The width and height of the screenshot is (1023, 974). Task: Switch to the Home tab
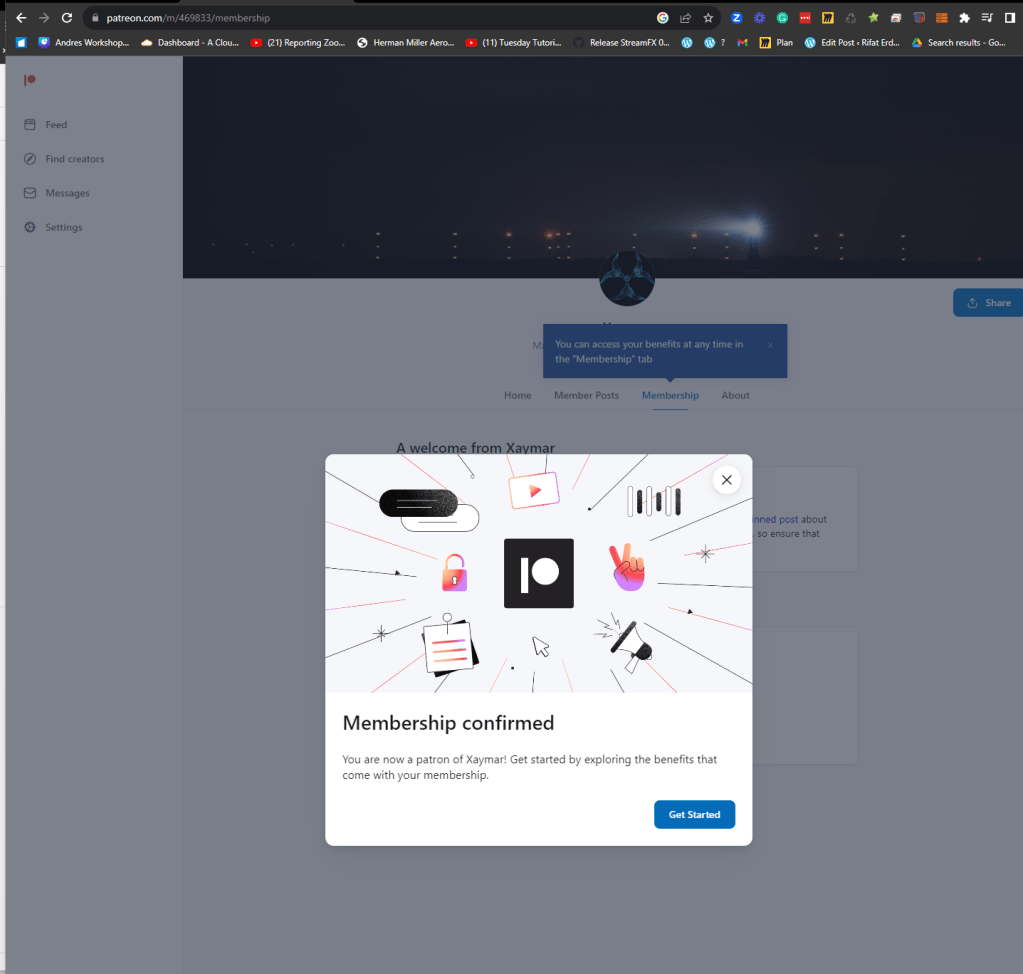pyautogui.click(x=517, y=395)
